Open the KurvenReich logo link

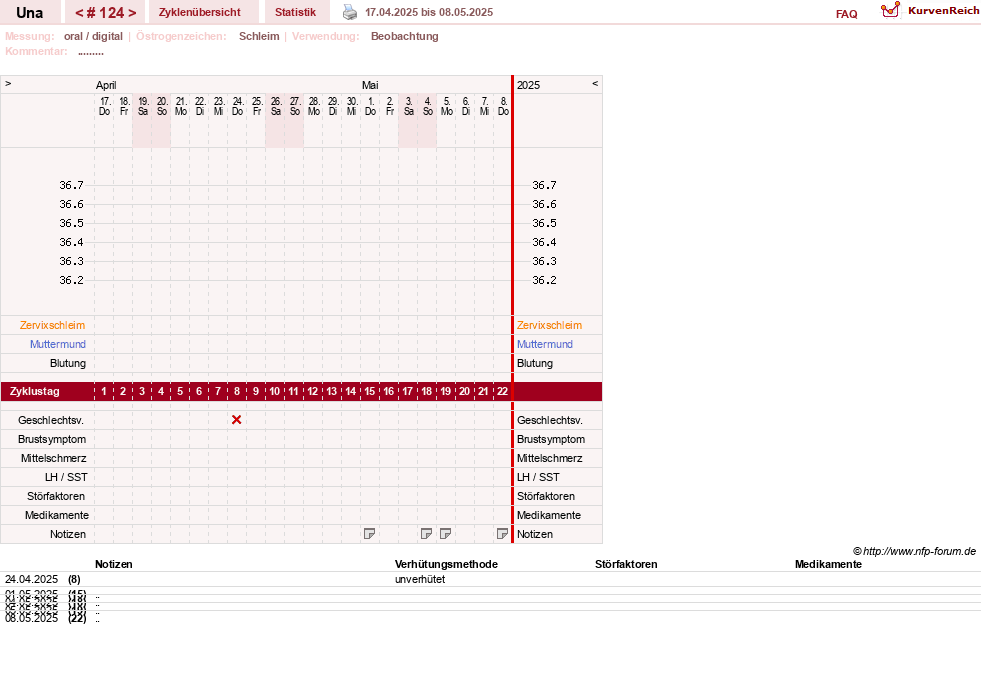(930, 10)
